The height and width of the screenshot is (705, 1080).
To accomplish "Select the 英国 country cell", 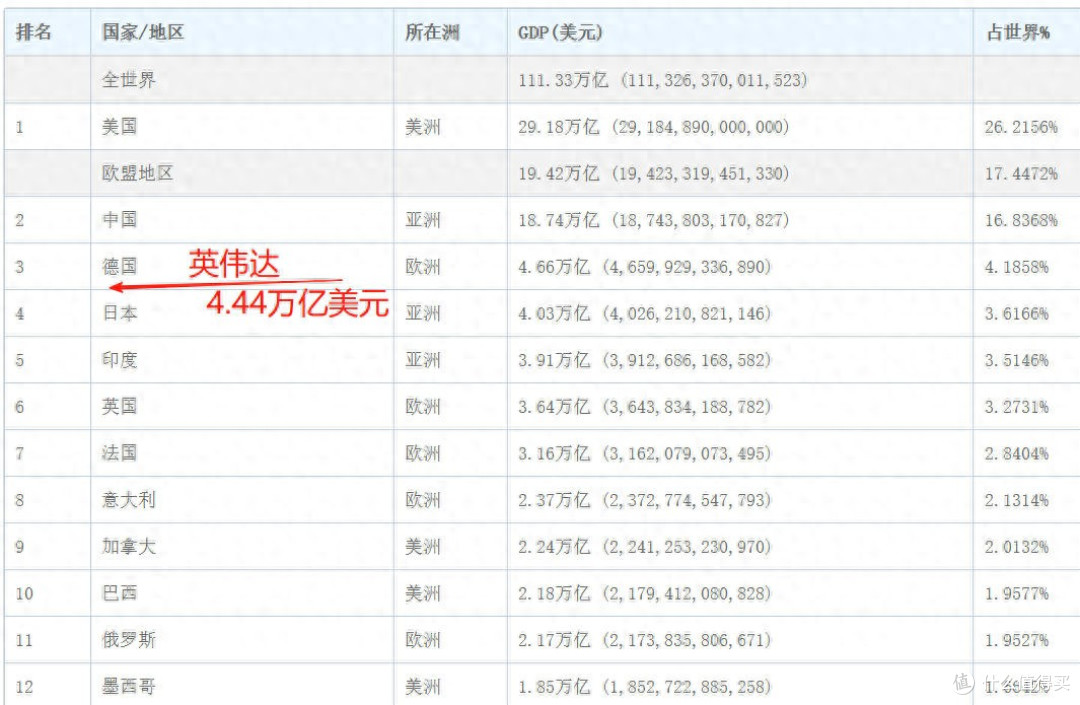I will point(120,406).
